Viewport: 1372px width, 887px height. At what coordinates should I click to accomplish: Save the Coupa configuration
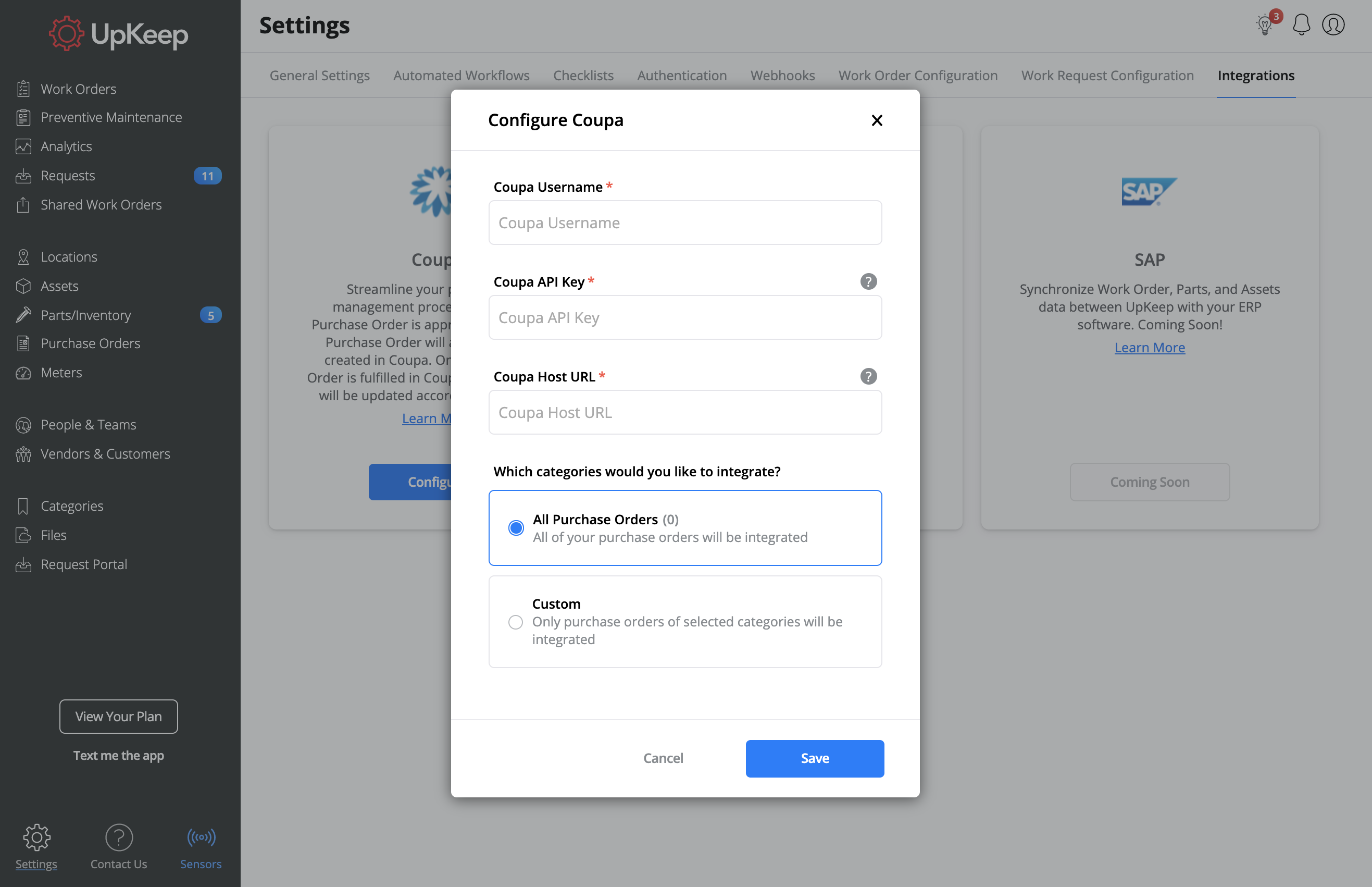tap(814, 759)
